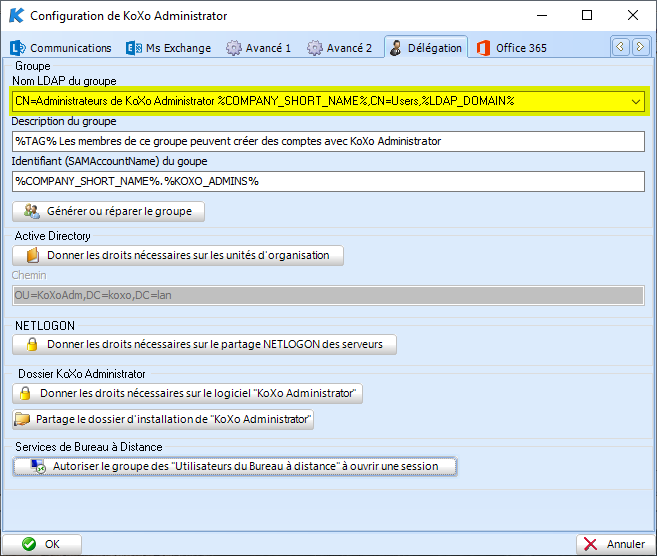Click Générer ou réparer le groupe button
This screenshot has width=657, height=556.
coord(109,211)
